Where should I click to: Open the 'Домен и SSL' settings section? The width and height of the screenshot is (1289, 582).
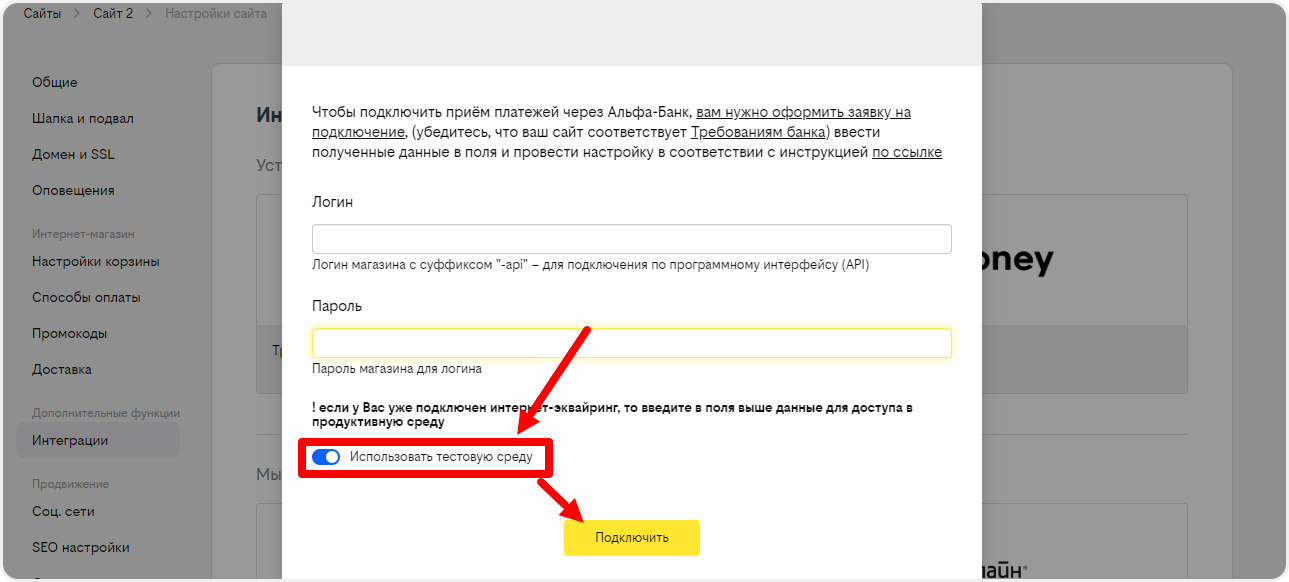(73, 154)
